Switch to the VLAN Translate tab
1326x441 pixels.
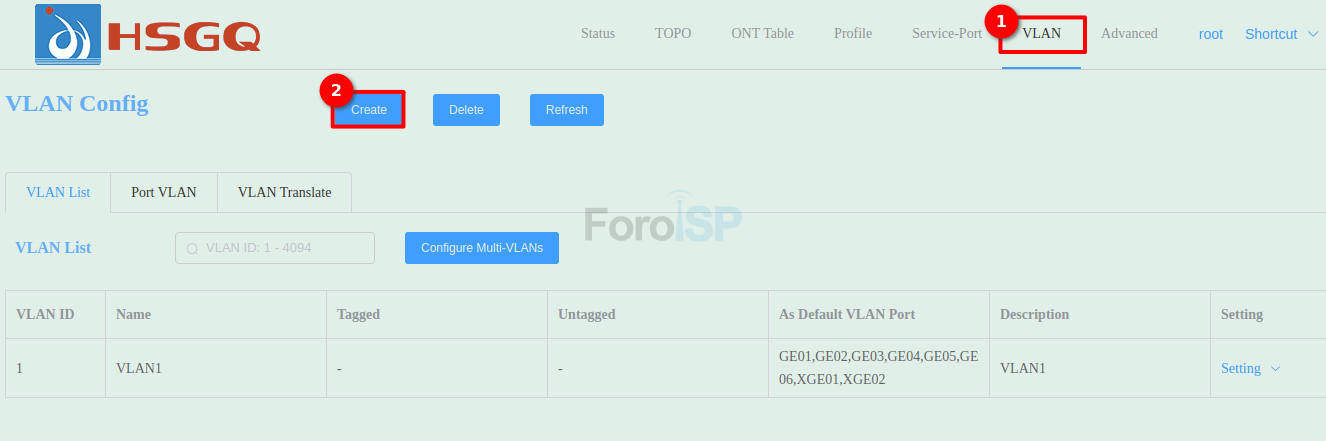[x=284, y=192]
